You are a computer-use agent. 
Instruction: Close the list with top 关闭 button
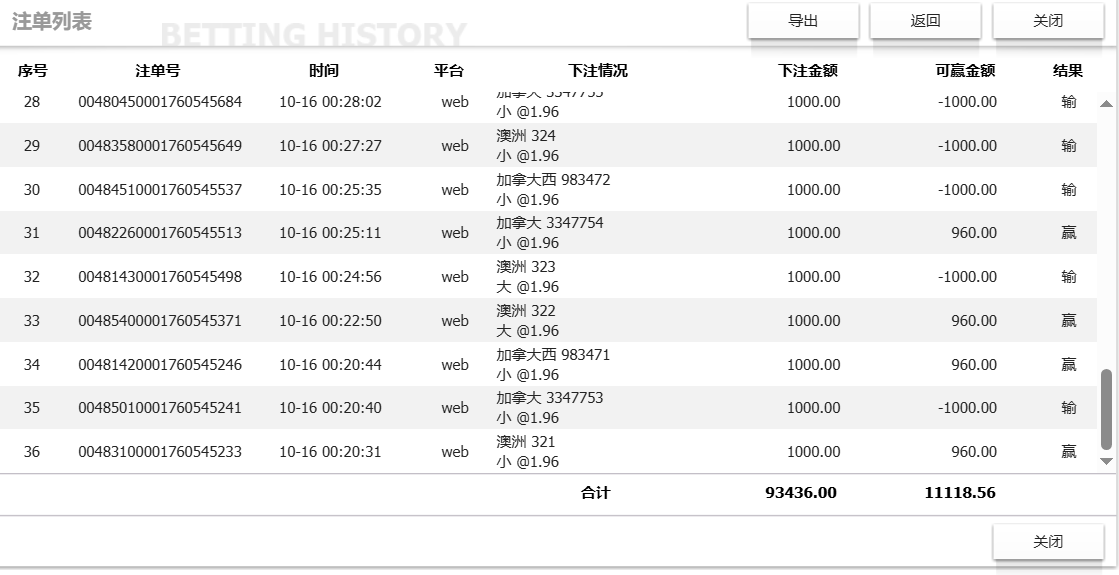[1047, 21]
